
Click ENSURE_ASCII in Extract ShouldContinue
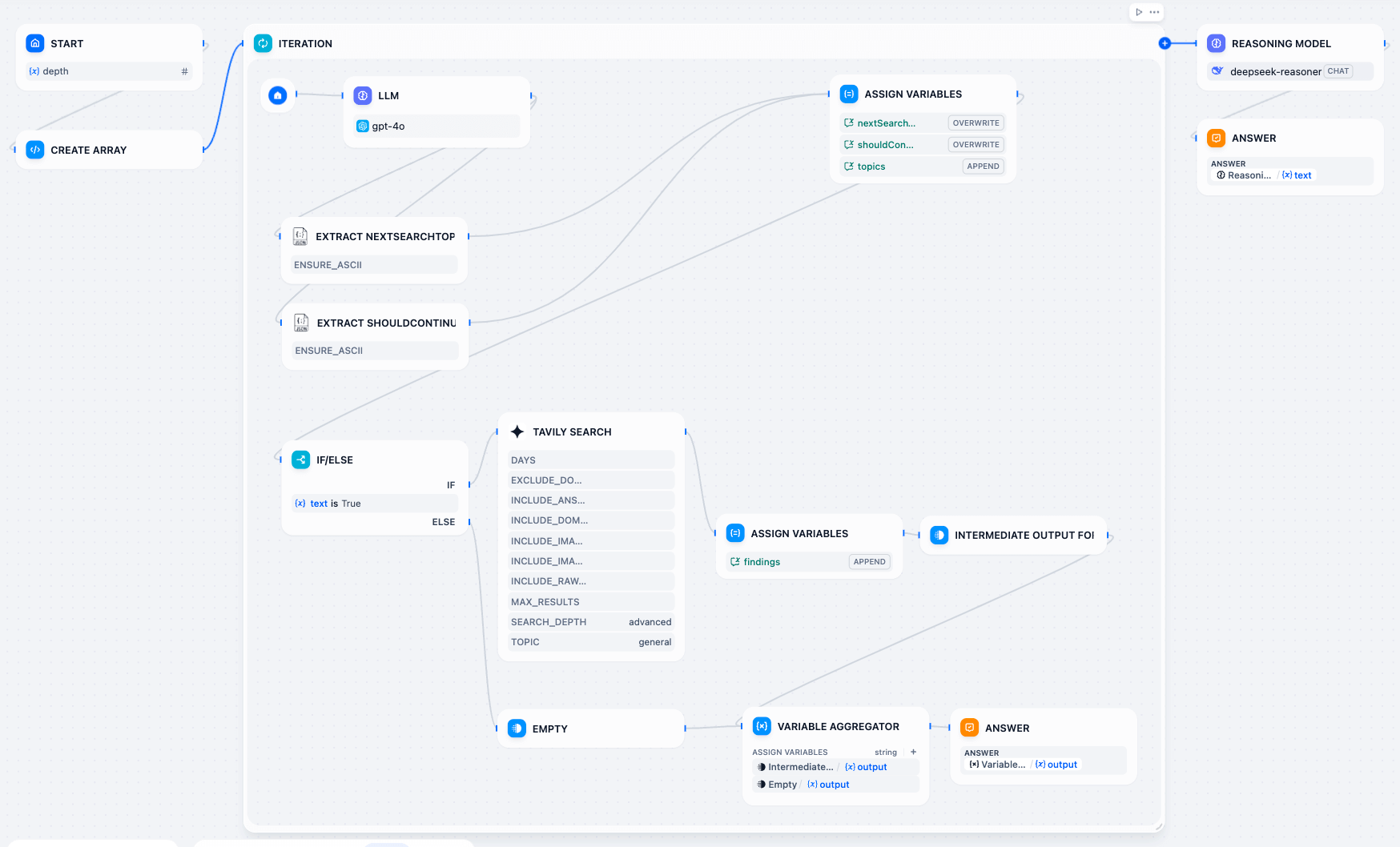pyautogui.click(x=376, y=351)
